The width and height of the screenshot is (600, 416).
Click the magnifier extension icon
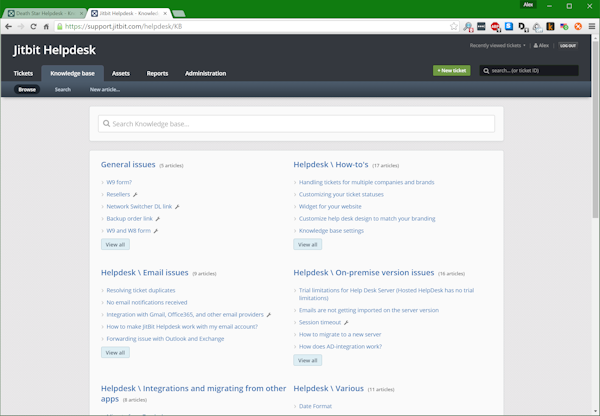[468, 26]
